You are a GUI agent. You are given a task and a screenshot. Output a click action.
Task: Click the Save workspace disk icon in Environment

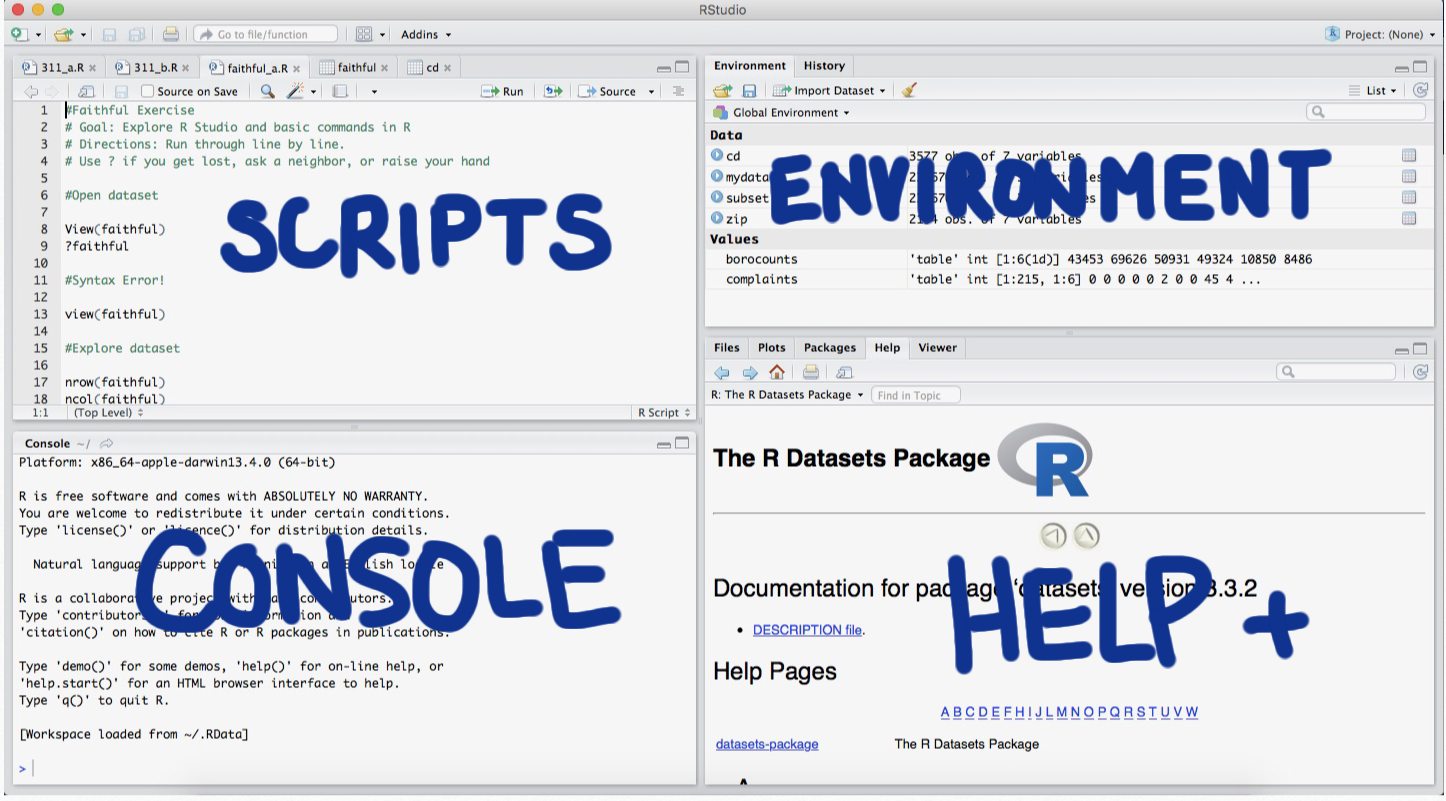[x=749, y=90]
